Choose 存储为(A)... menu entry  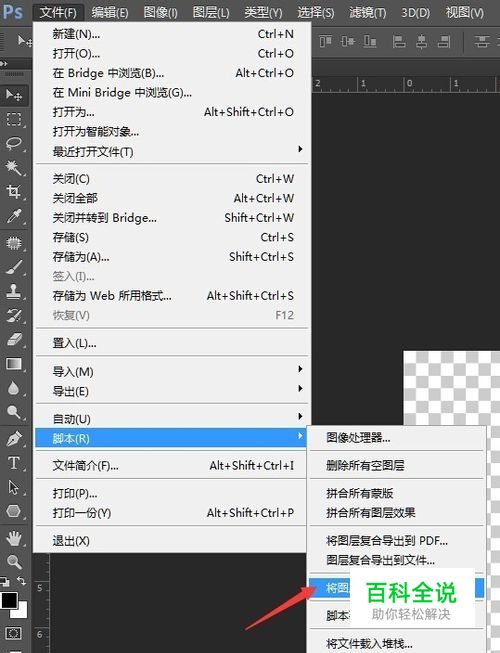(x=172, y=257)
